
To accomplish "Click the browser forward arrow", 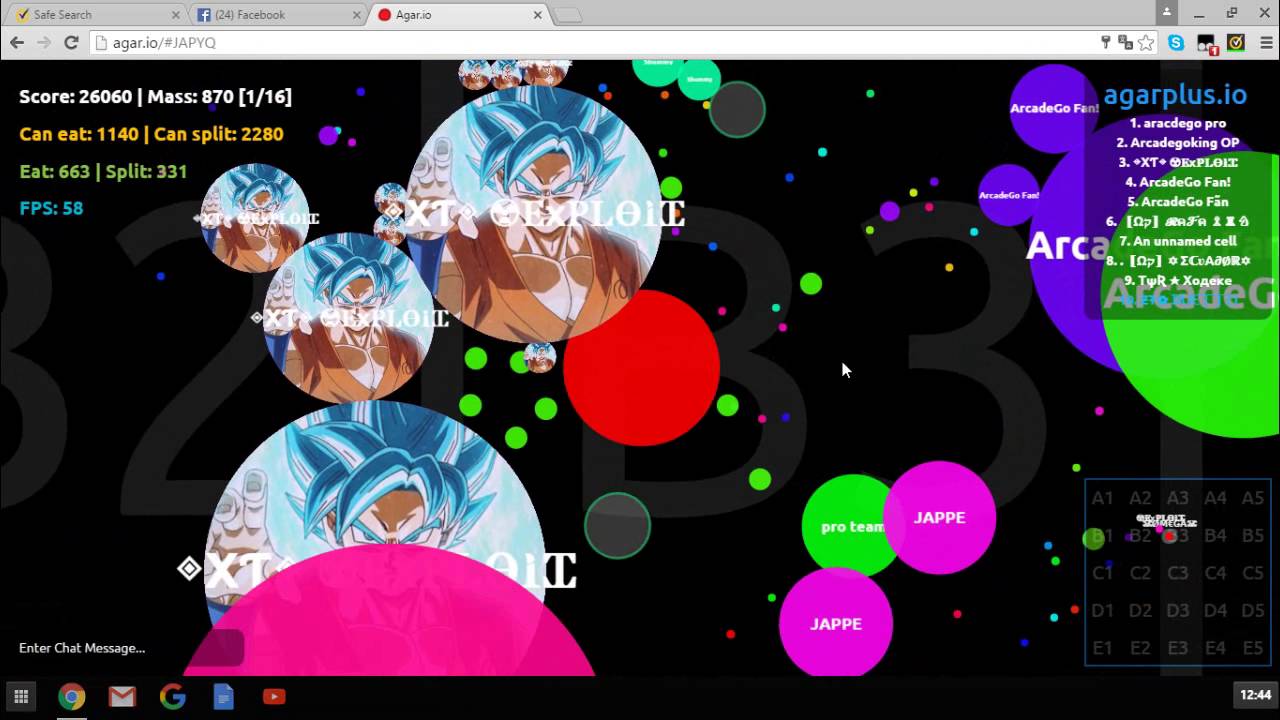I will 44,42.
